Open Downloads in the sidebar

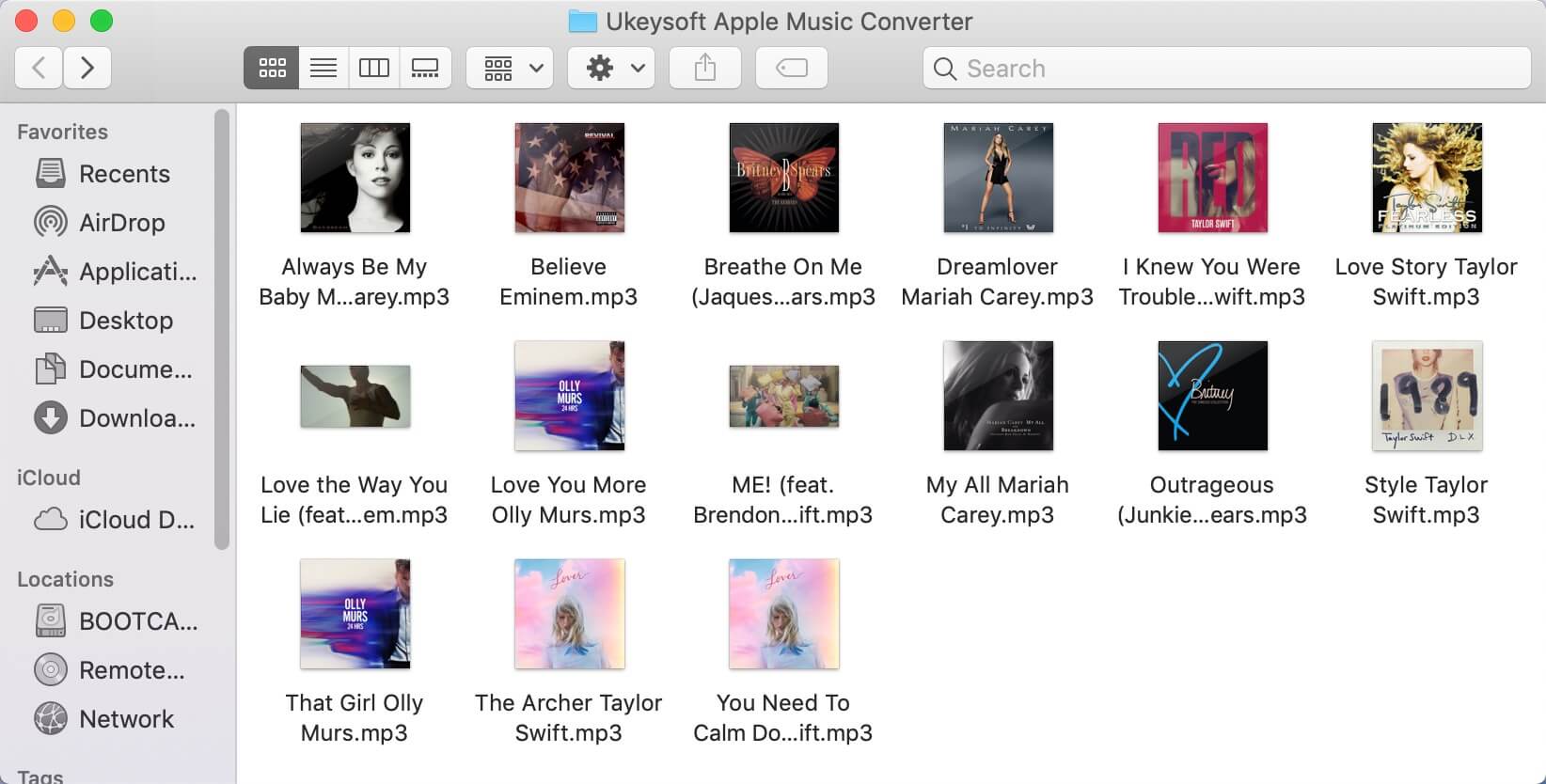pyautogui.click(x=117, y=418)
